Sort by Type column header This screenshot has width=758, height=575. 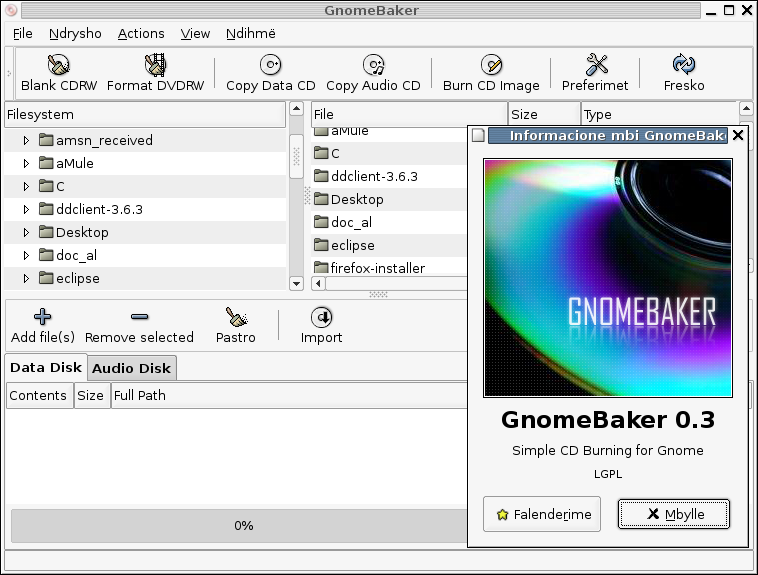click(660, 115)
